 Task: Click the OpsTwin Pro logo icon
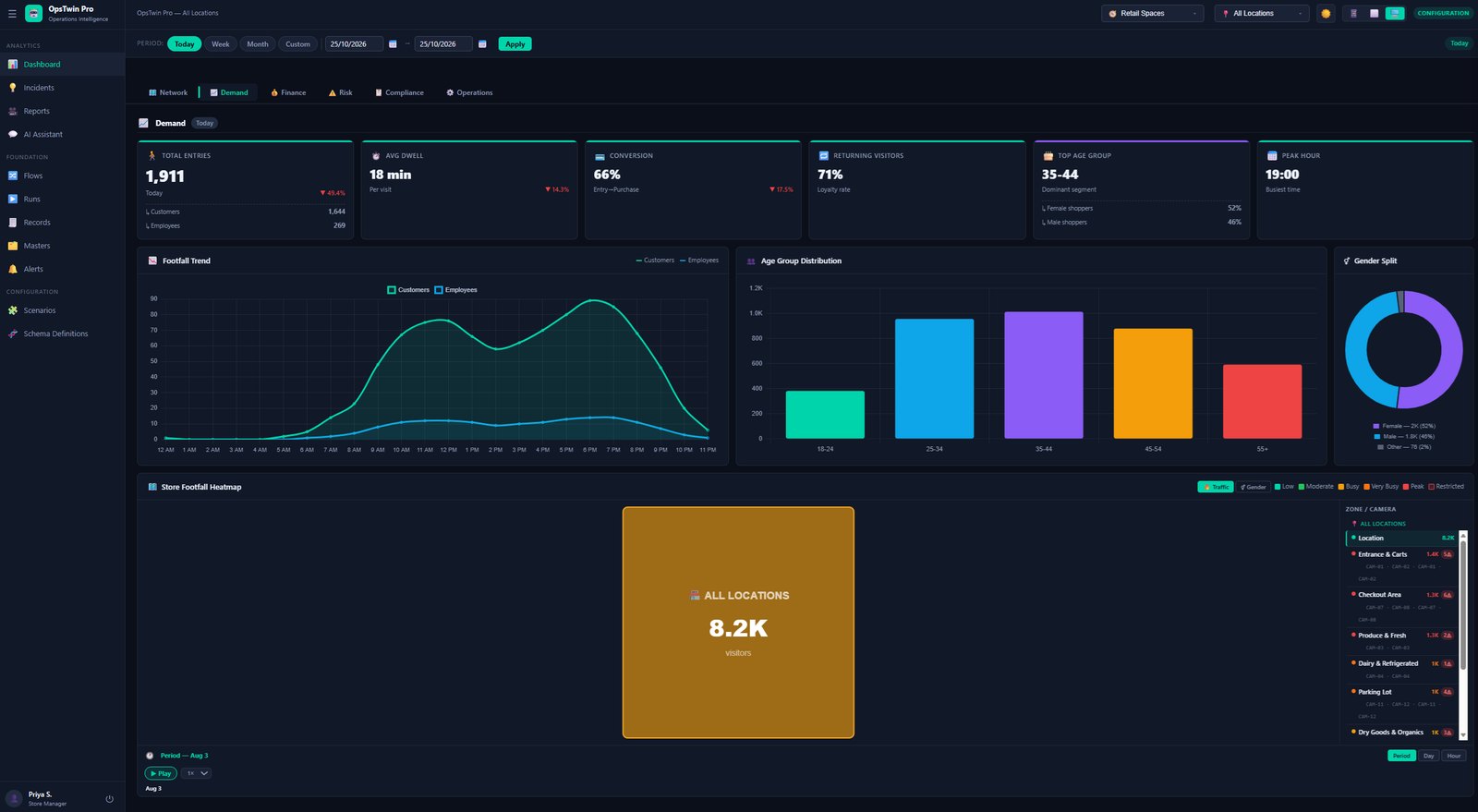tap(34, 13)
